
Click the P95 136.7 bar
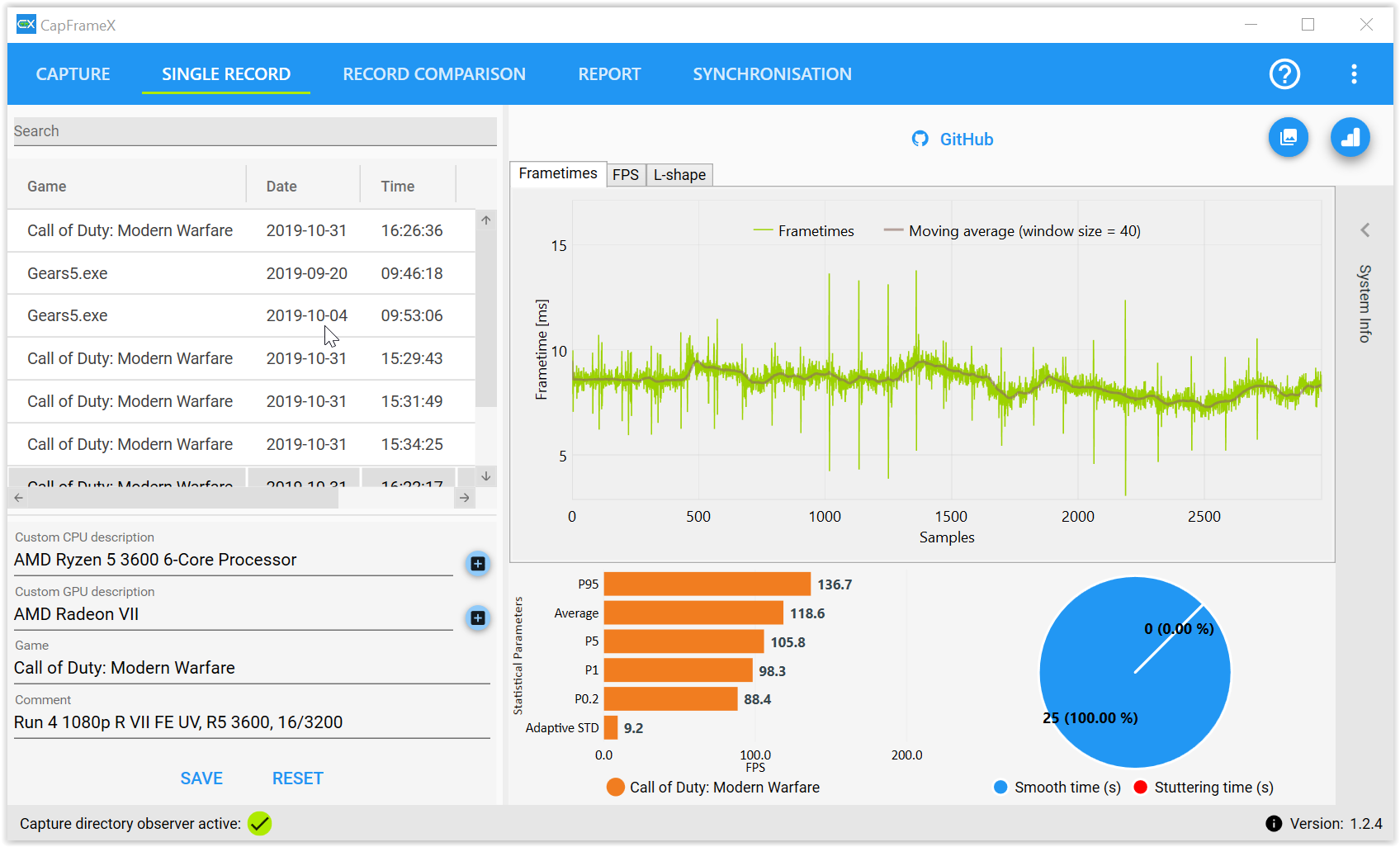[707, 584]
